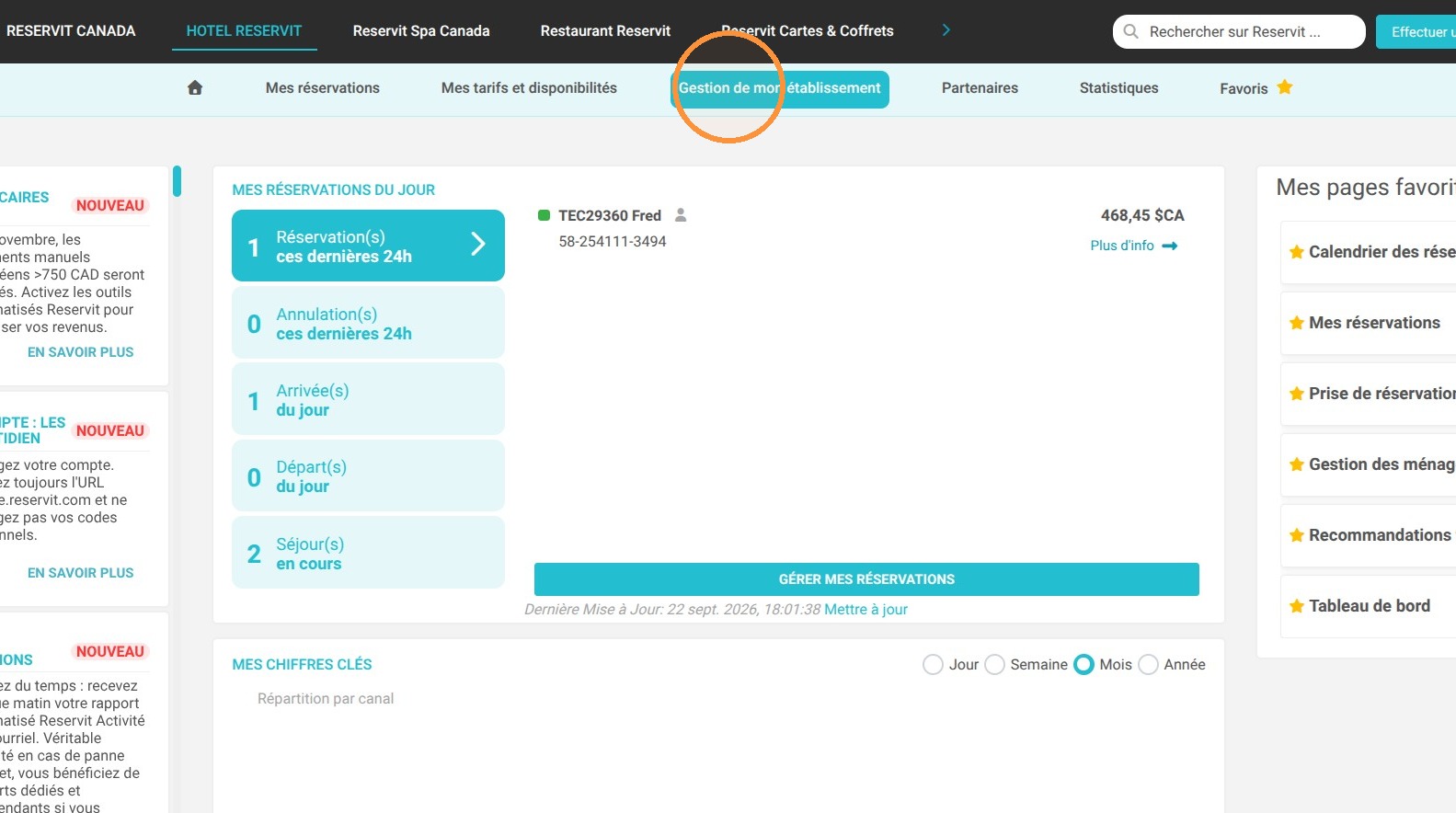Open the Partenaires menu
The image size is (1456, 813).
click(980, 88)
